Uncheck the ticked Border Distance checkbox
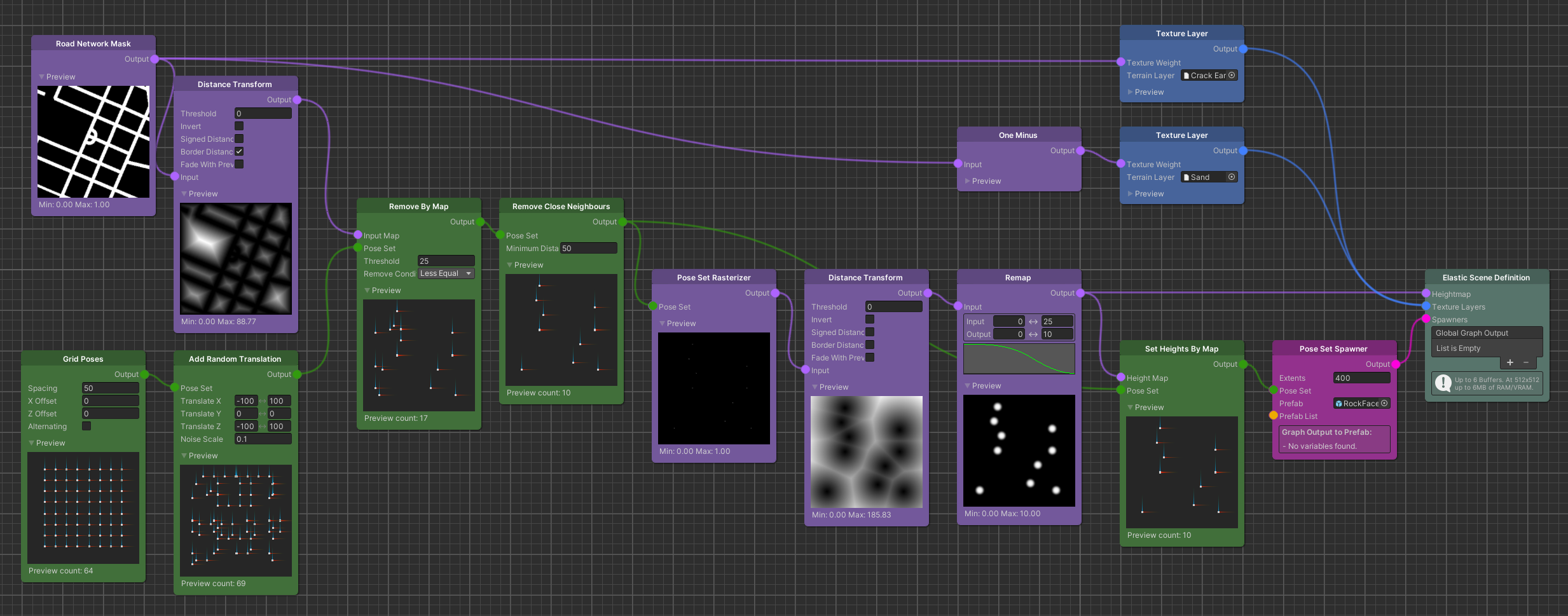Screen dimensions: 1568x616 (239, 152)
